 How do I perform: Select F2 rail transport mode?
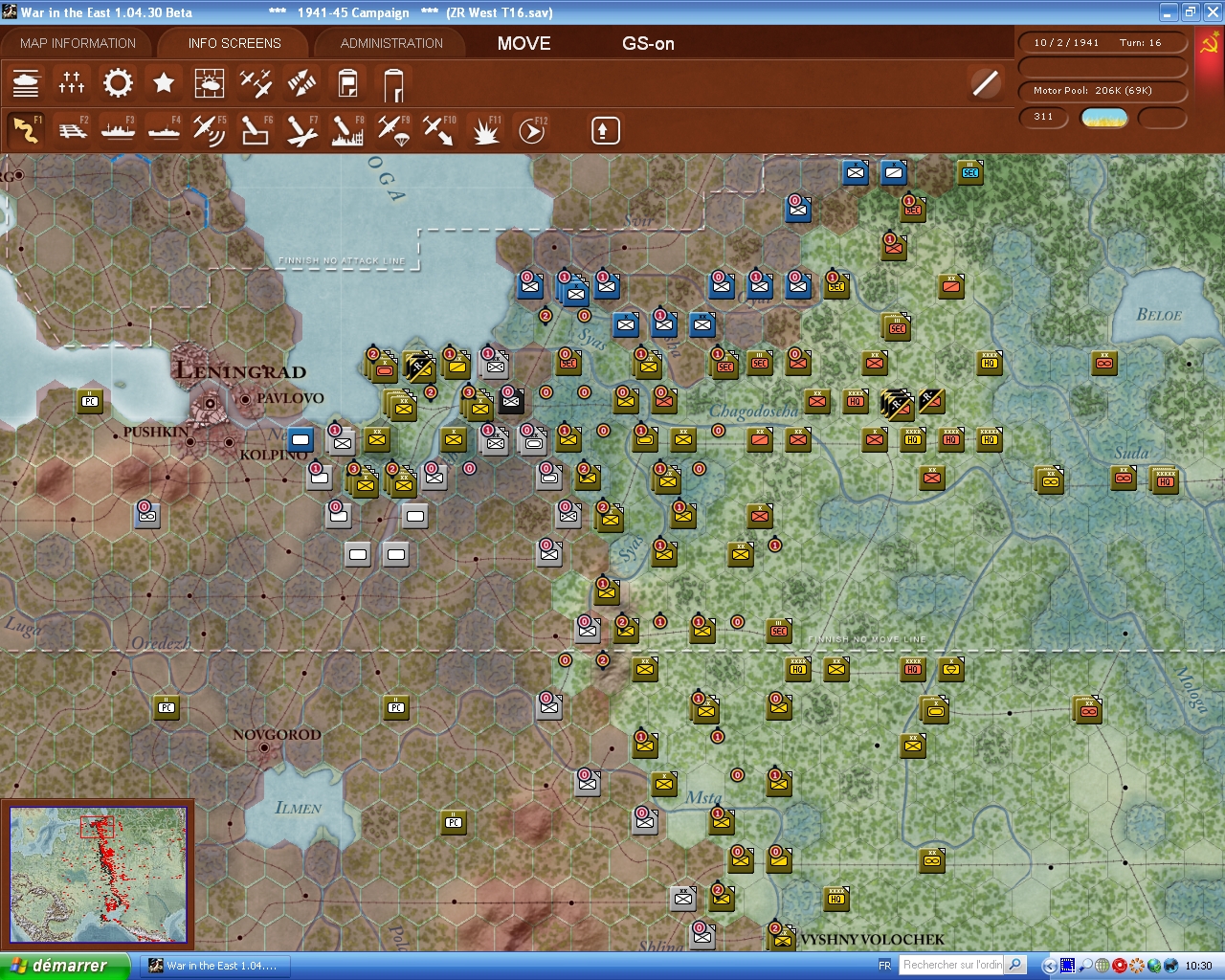(x=72, y=129)
